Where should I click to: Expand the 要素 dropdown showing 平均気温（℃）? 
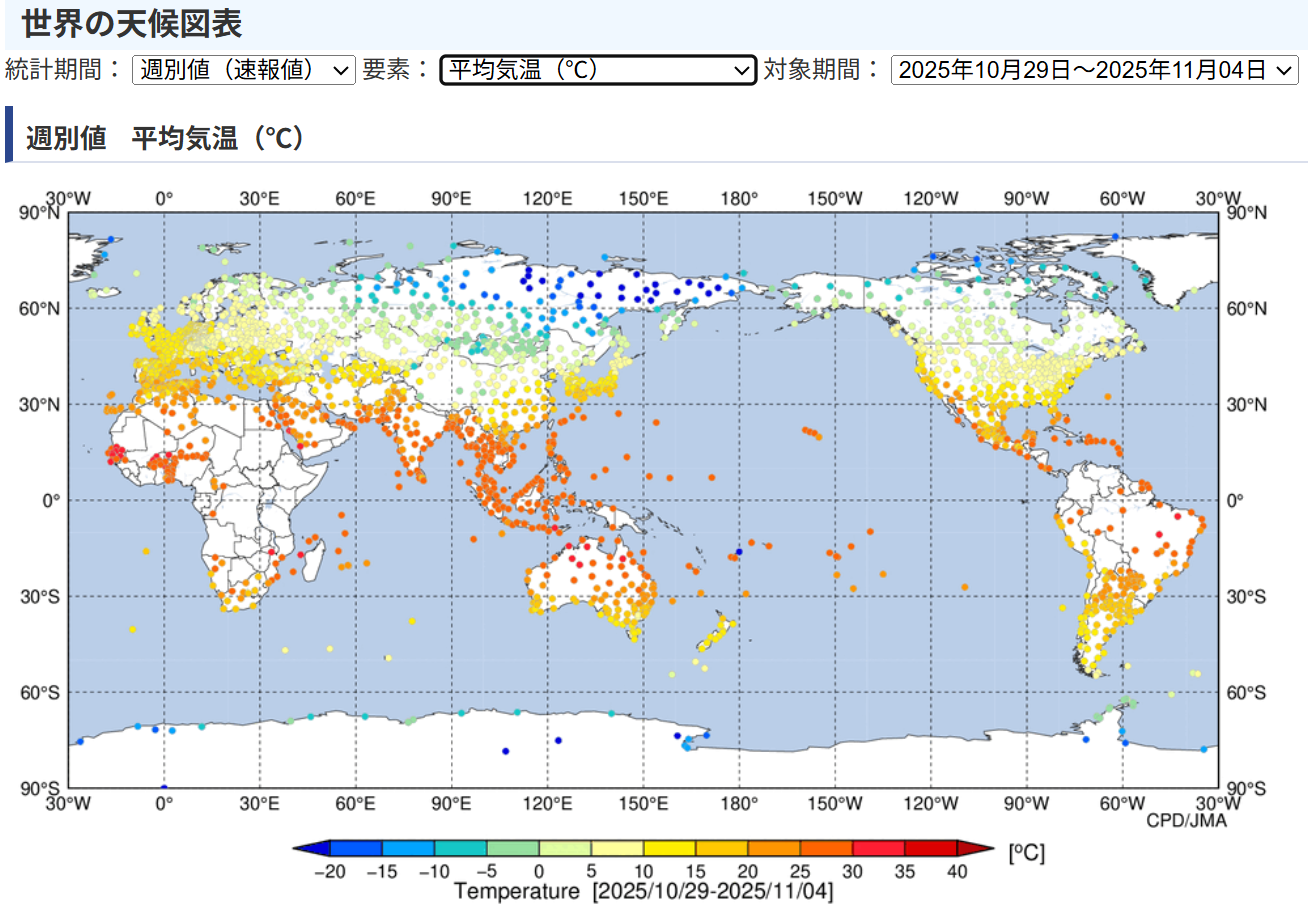click(x=597, y=70)
